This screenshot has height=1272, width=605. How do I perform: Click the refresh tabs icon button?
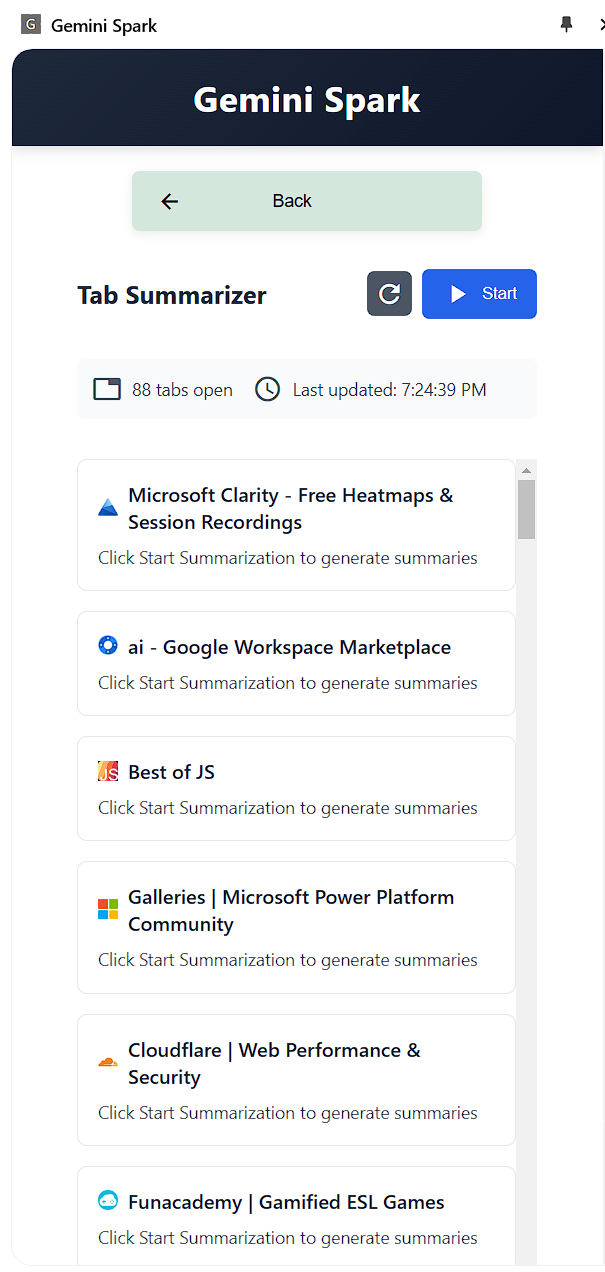click(x=390, y=294)
